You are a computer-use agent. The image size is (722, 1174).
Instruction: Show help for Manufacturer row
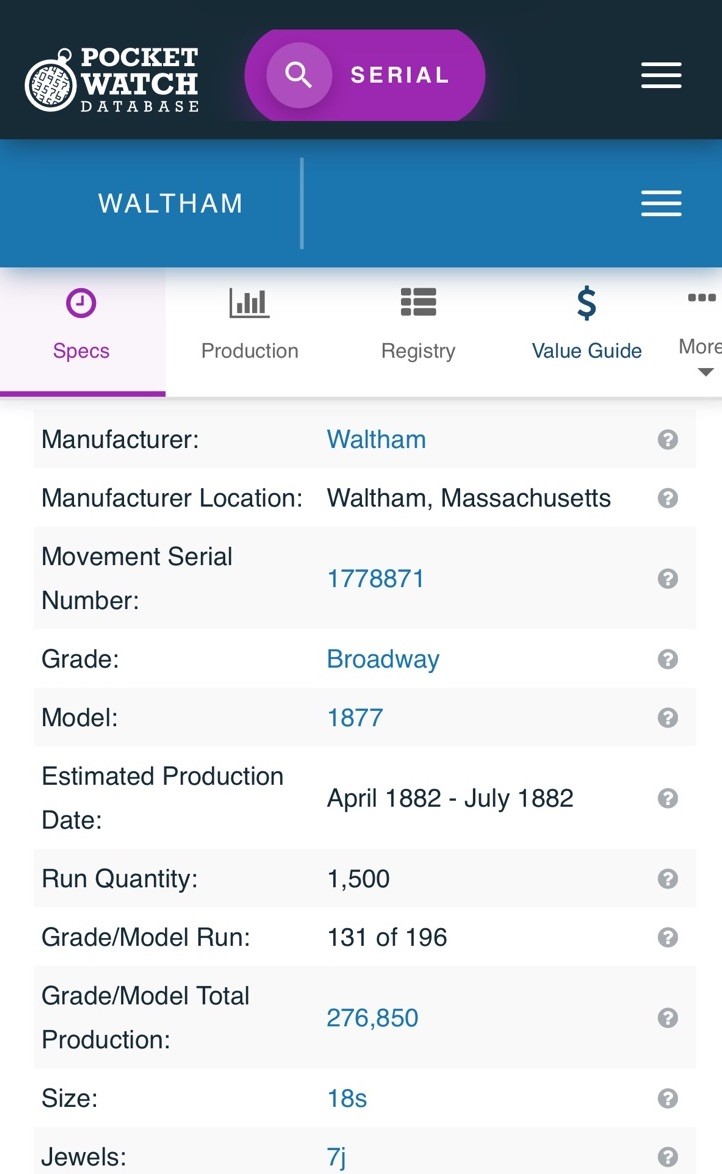(x=668, y=440)
